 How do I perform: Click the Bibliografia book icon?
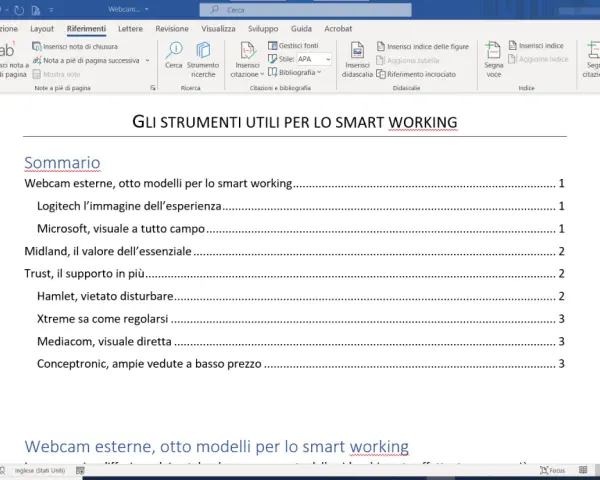coord(272,72)
